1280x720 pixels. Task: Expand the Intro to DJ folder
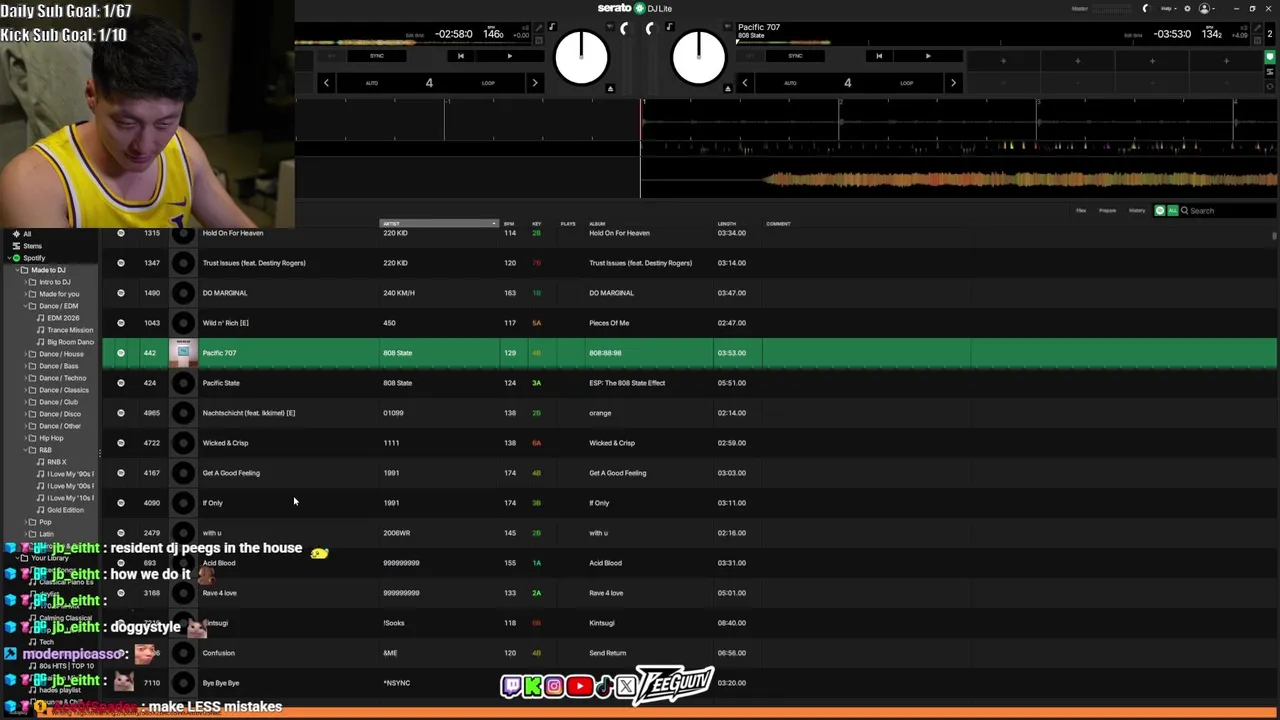tap(26, 282)
